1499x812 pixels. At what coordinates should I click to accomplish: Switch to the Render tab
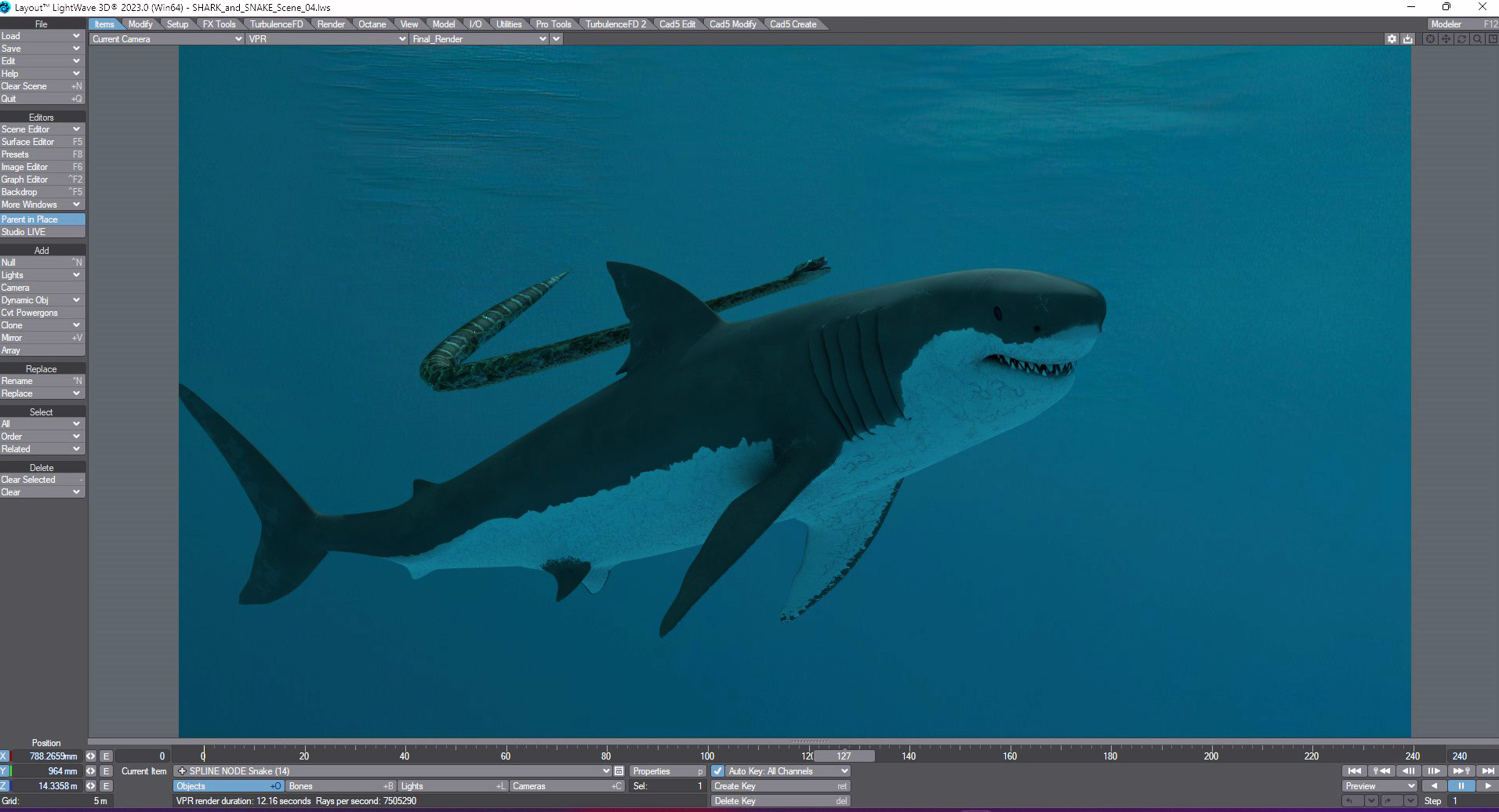331,24
